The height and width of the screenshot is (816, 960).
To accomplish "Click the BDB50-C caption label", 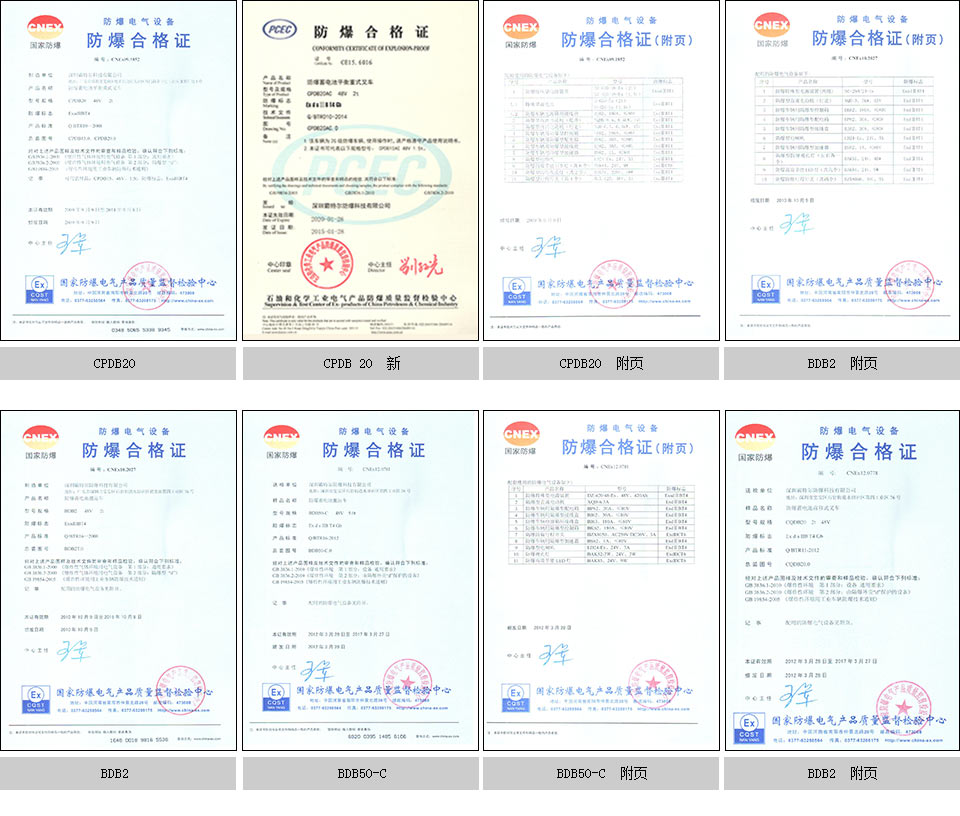I will pos(359,774).
